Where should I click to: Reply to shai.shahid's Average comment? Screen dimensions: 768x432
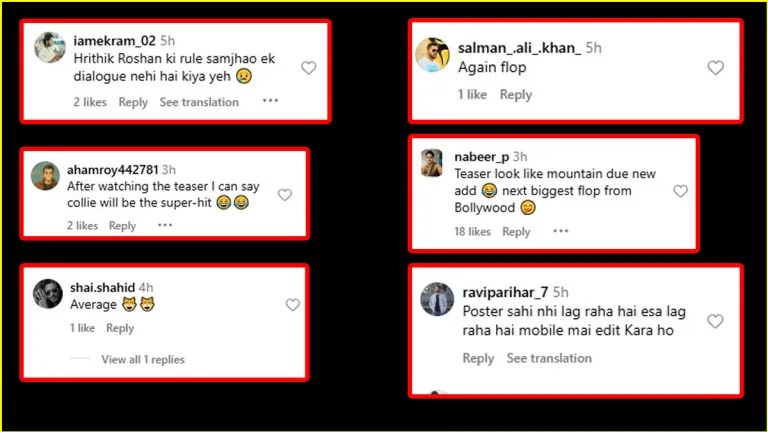(x=120, y=328)
